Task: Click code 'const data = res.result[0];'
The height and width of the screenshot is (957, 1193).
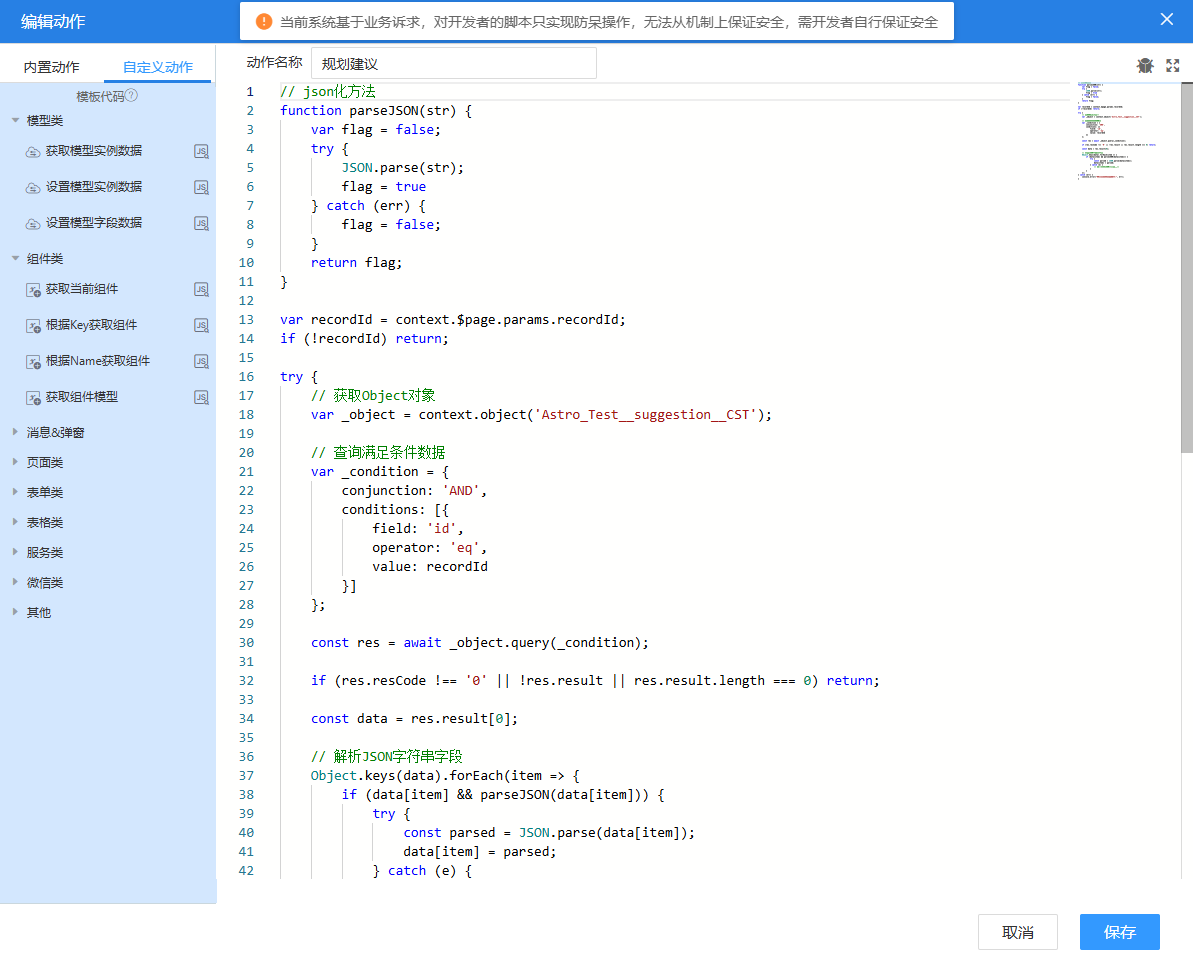Action: (x=415, y=719)
